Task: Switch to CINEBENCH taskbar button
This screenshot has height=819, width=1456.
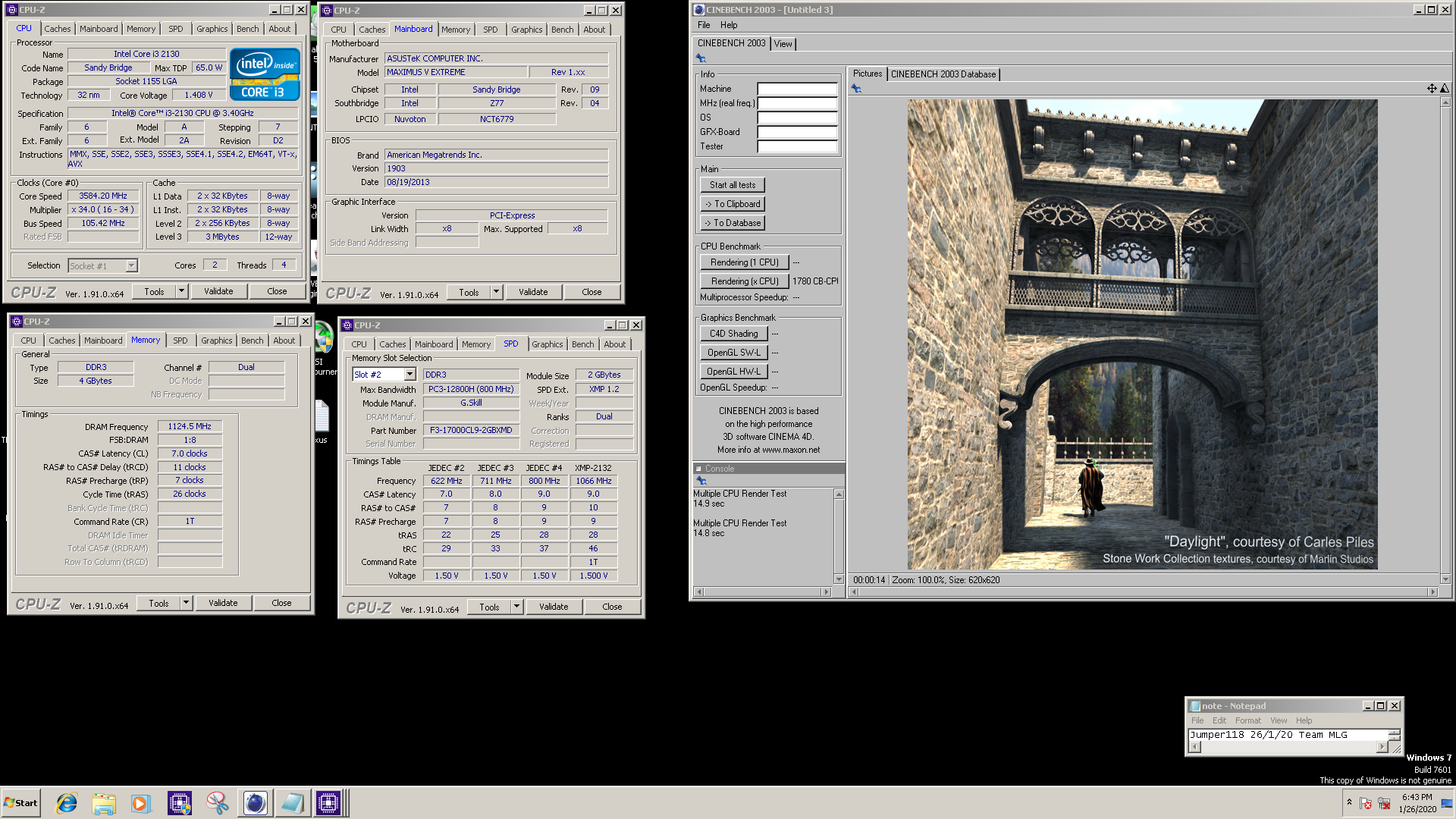Action: [256, 803]
